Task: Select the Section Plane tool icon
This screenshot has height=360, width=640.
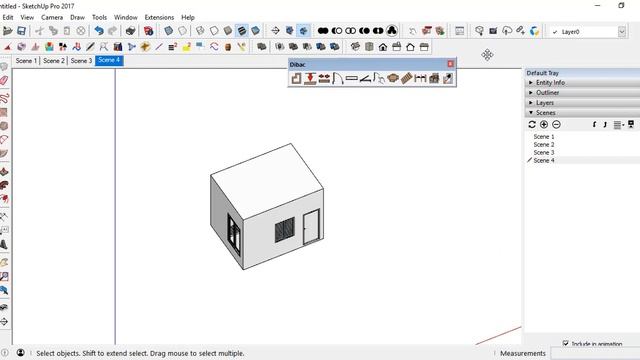Action: click(x=275, y=31)
